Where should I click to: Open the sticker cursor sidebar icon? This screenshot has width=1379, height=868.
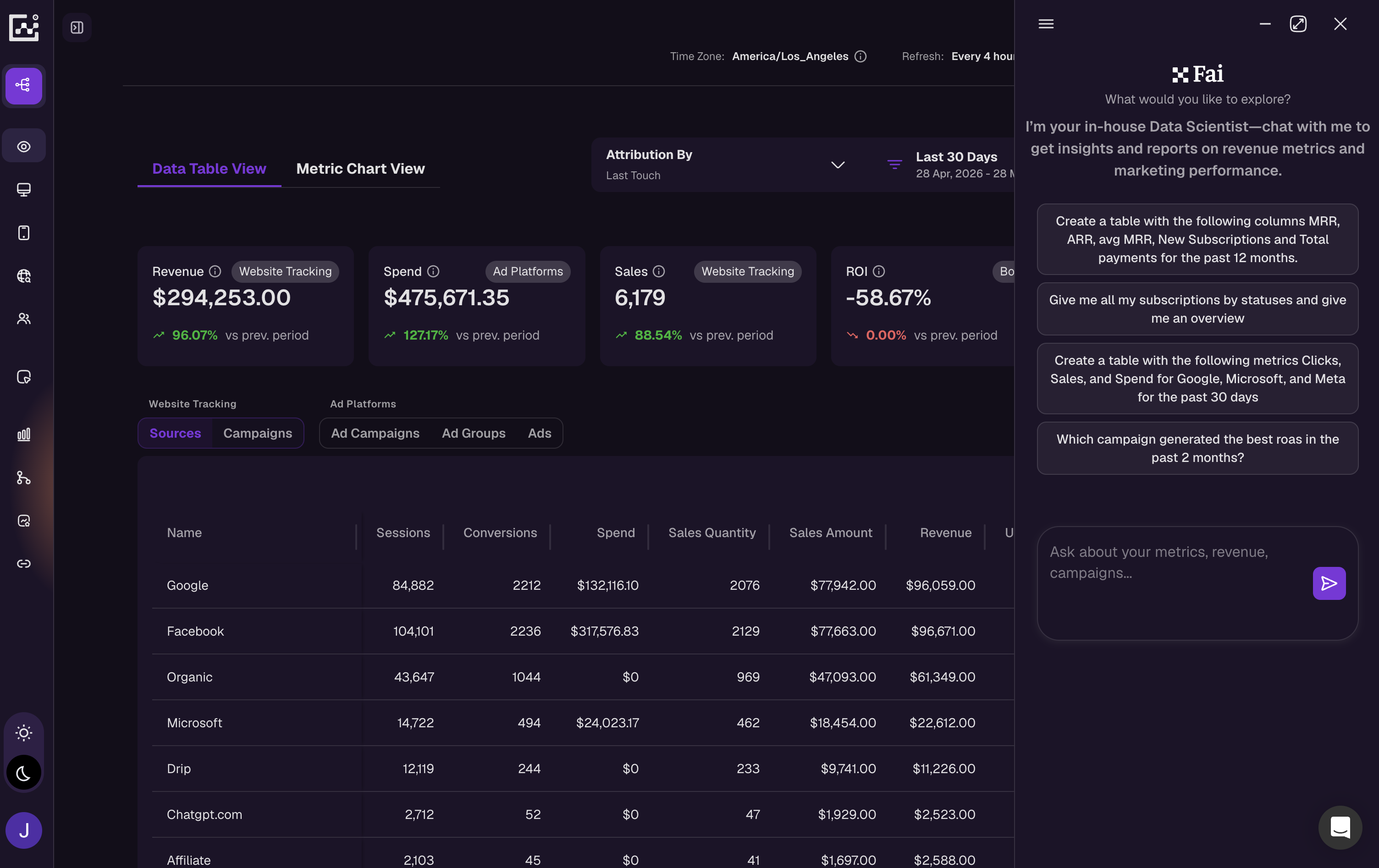pos(23,376)
